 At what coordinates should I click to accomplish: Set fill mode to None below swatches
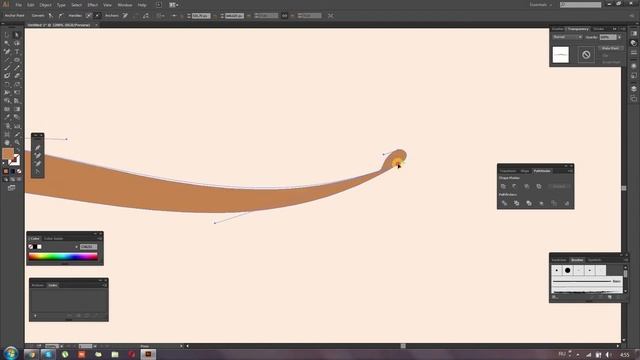(x=19, y=171)
